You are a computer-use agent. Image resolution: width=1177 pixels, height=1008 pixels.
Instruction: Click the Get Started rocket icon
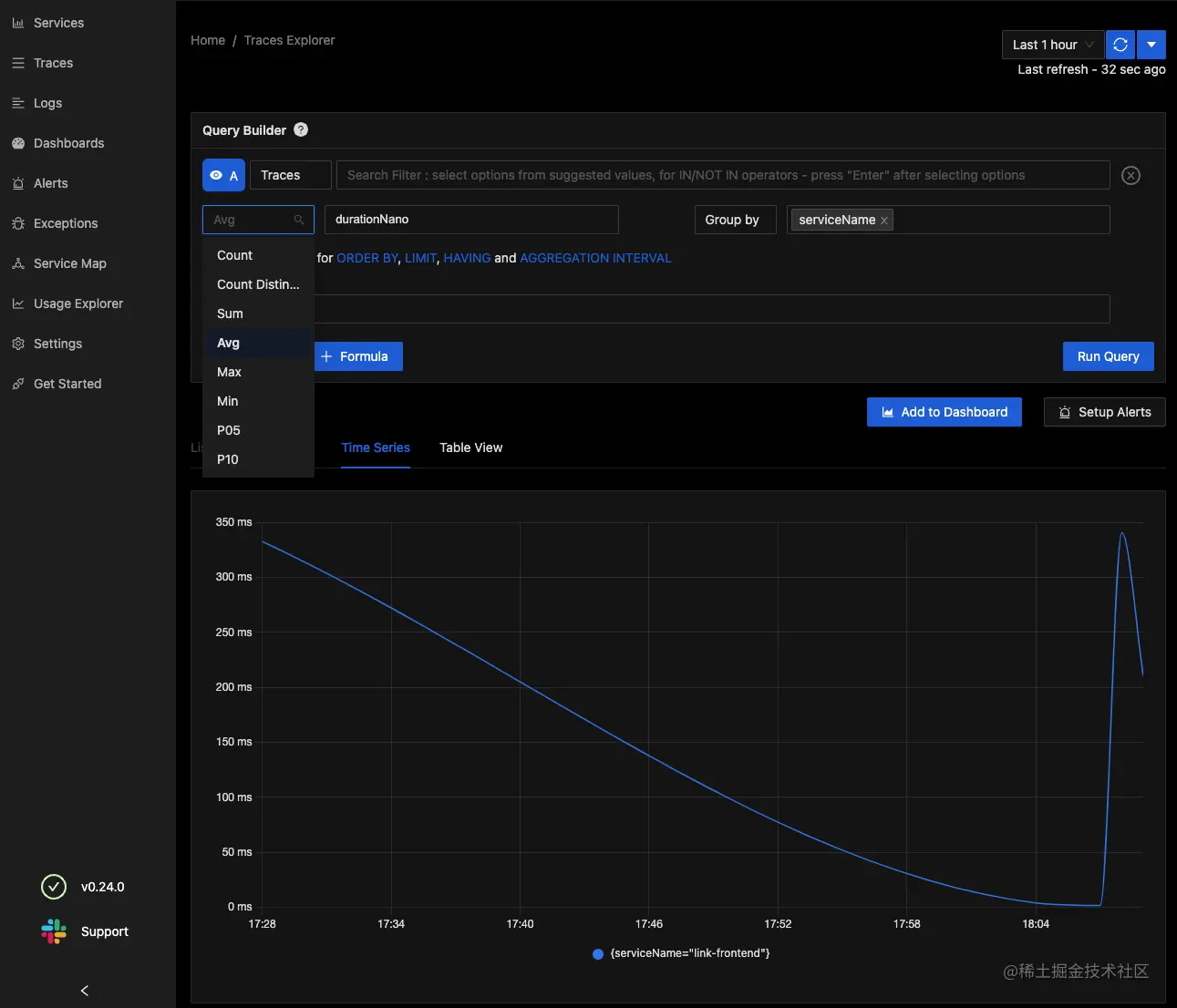point(18,384)
